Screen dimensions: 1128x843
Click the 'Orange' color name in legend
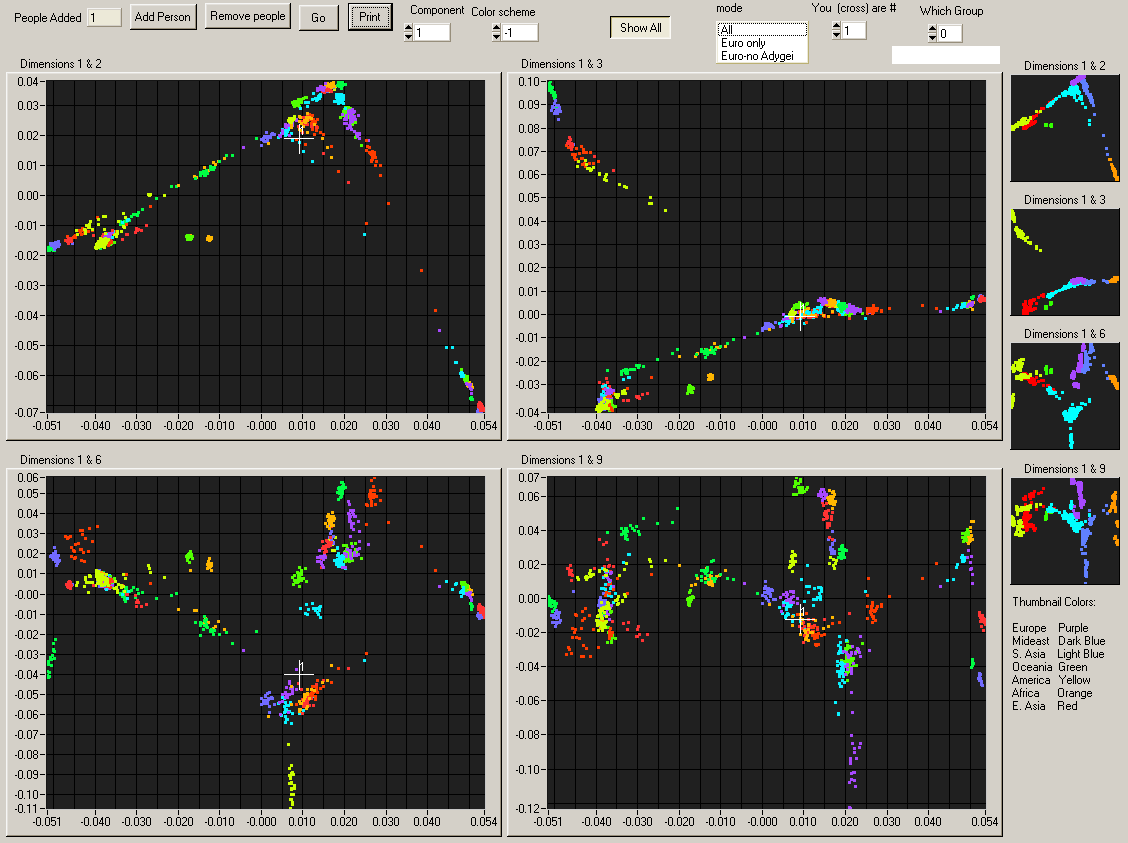1075,693
